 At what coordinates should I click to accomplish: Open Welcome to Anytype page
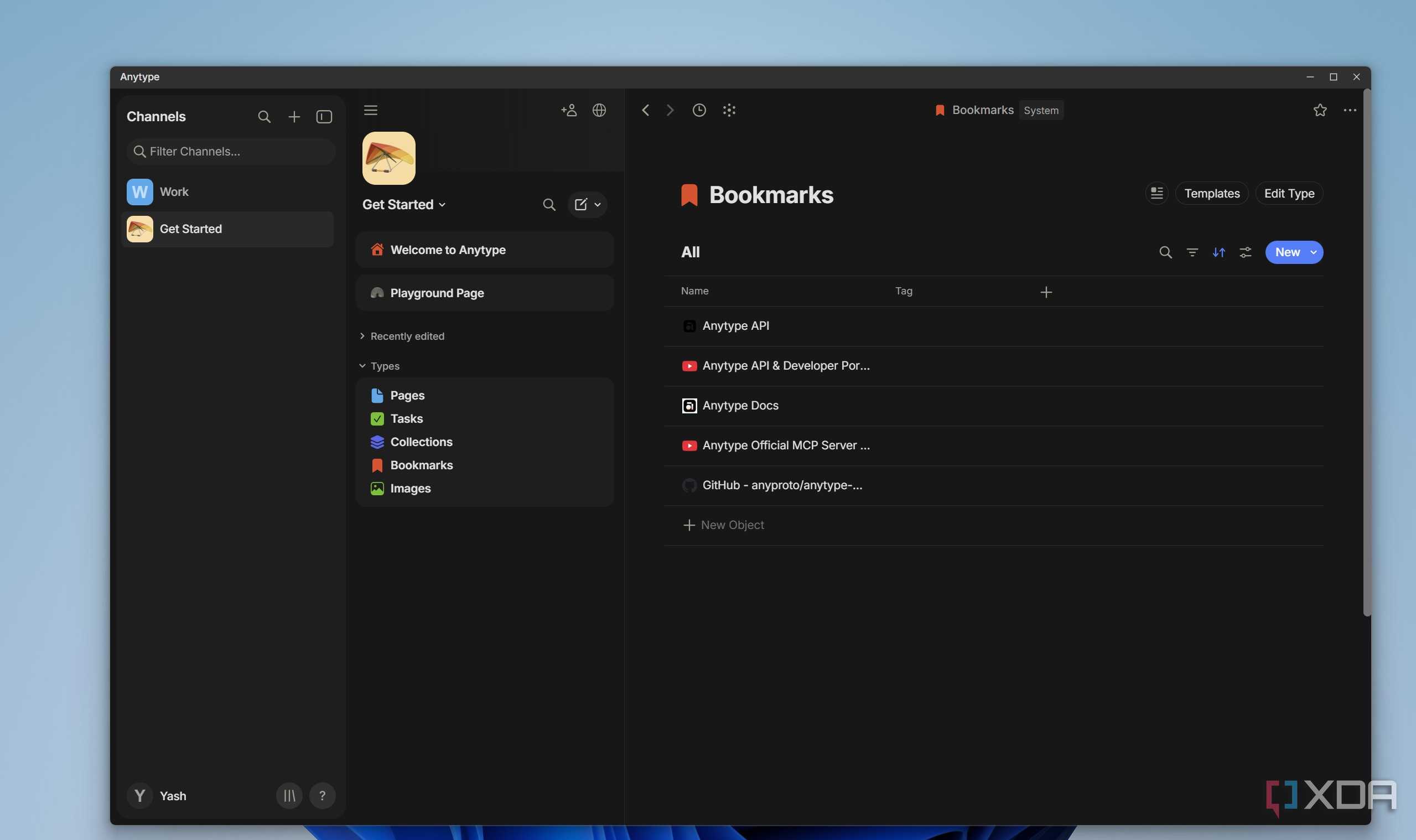point(485,250)
